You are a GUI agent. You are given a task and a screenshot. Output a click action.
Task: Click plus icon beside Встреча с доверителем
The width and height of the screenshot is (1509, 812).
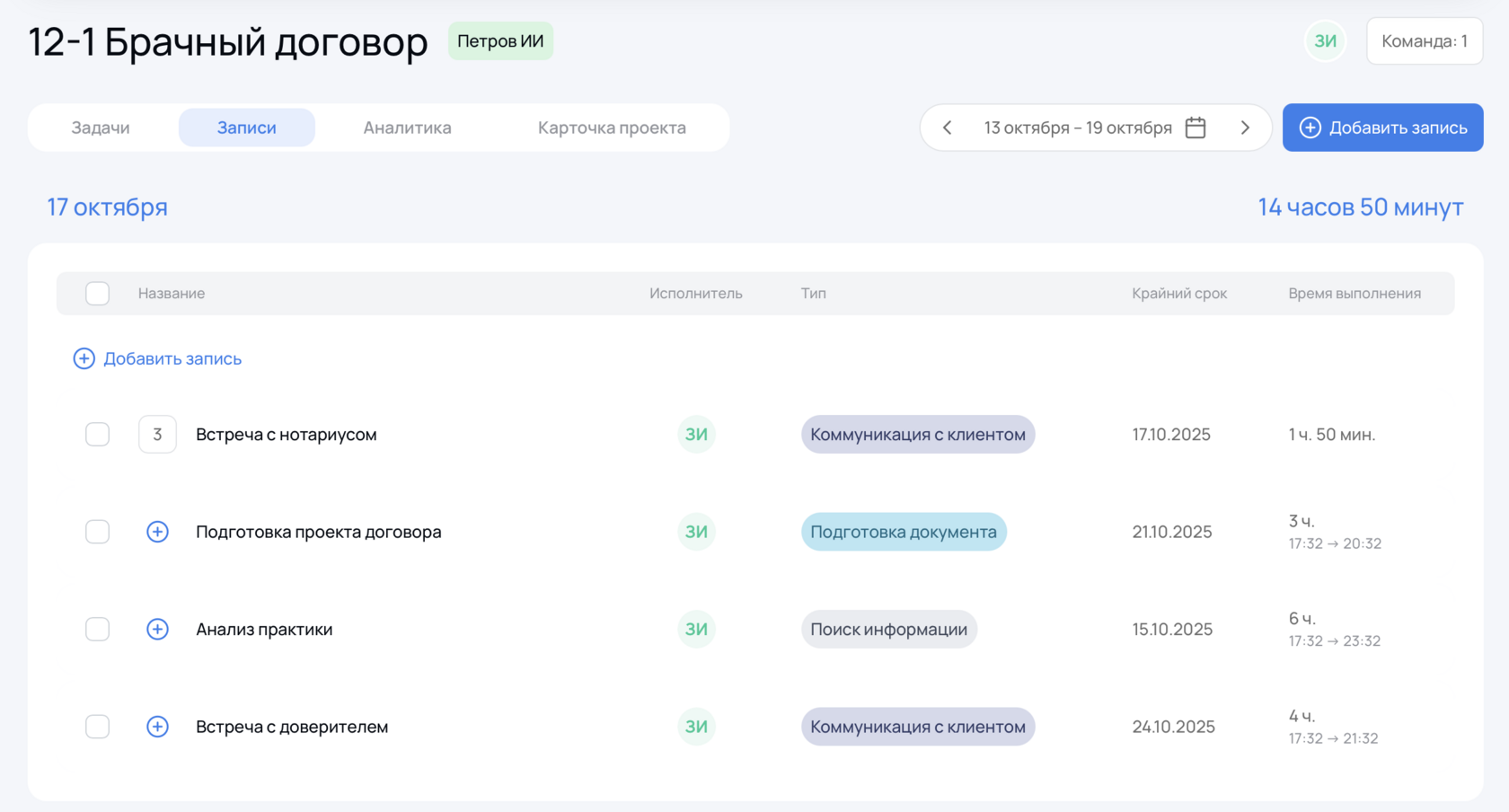[x=157, y=727]
